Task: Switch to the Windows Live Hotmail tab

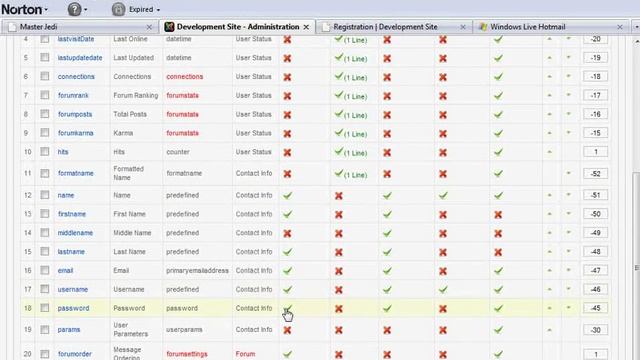Action: pos(551,27)
